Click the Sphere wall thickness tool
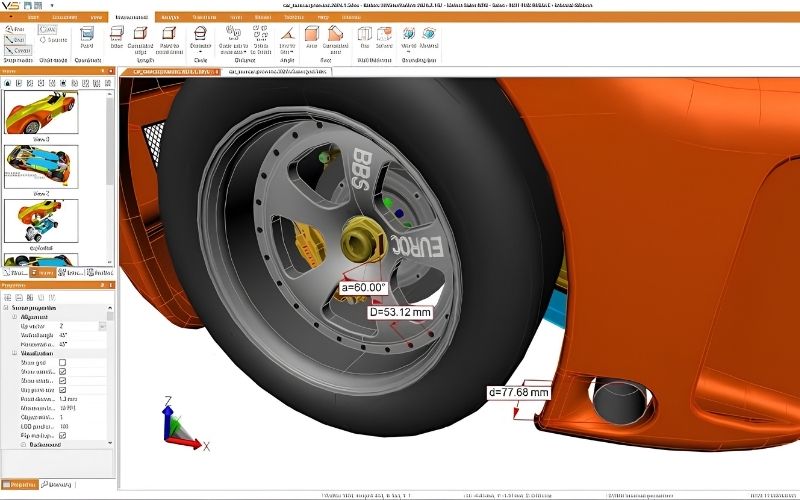This screenshot has height=500, width=800. point(384,38)
